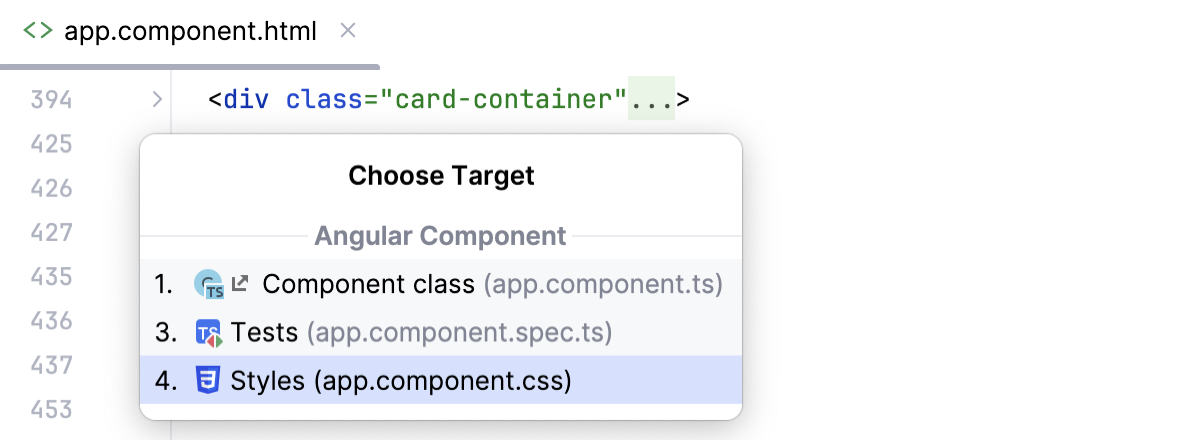Click line number 453 in the gutter
1200x440 pixels.
click(x=51, y=409)
